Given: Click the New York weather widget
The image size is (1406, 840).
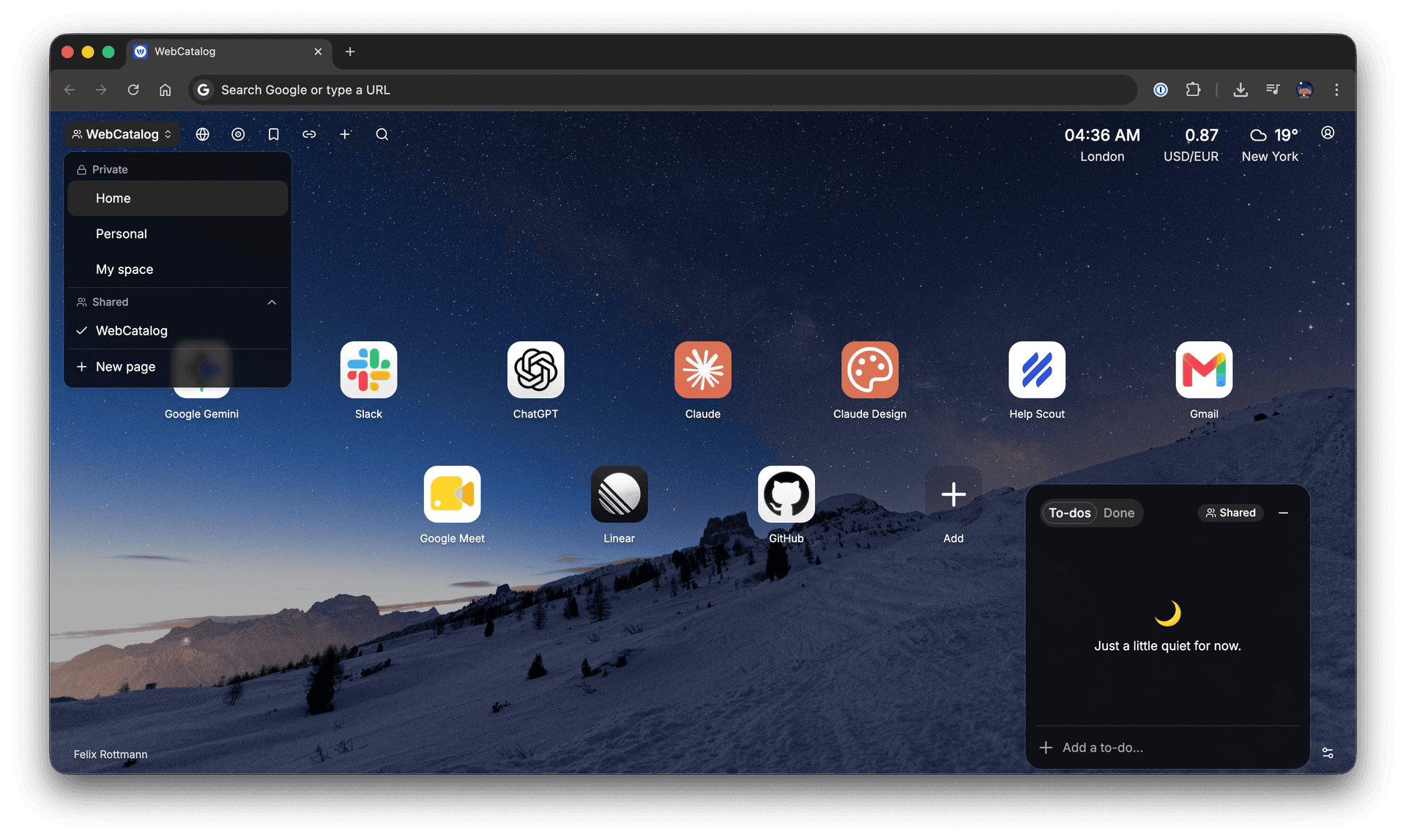Looking at the screenshot, I should pos(1270,144).
